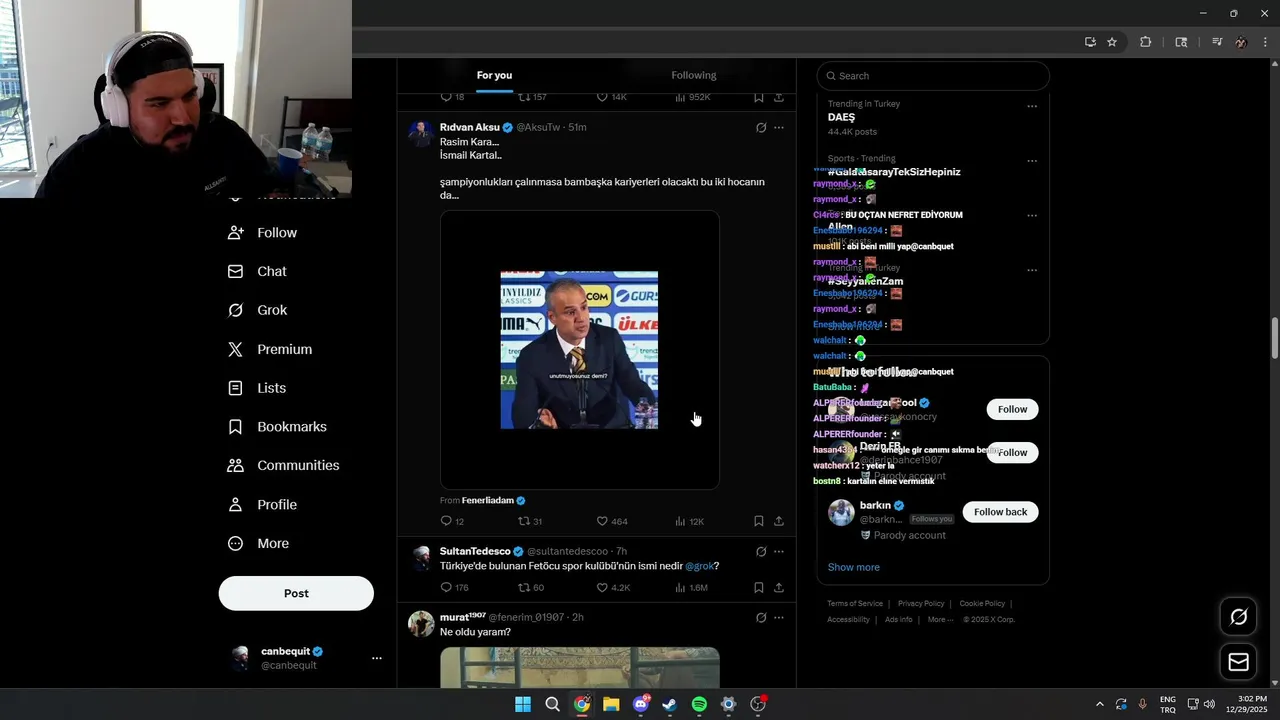The image size is (1280, 720).
Task: Bookmark this page with Chrome star
Action: coord(1111,42)
